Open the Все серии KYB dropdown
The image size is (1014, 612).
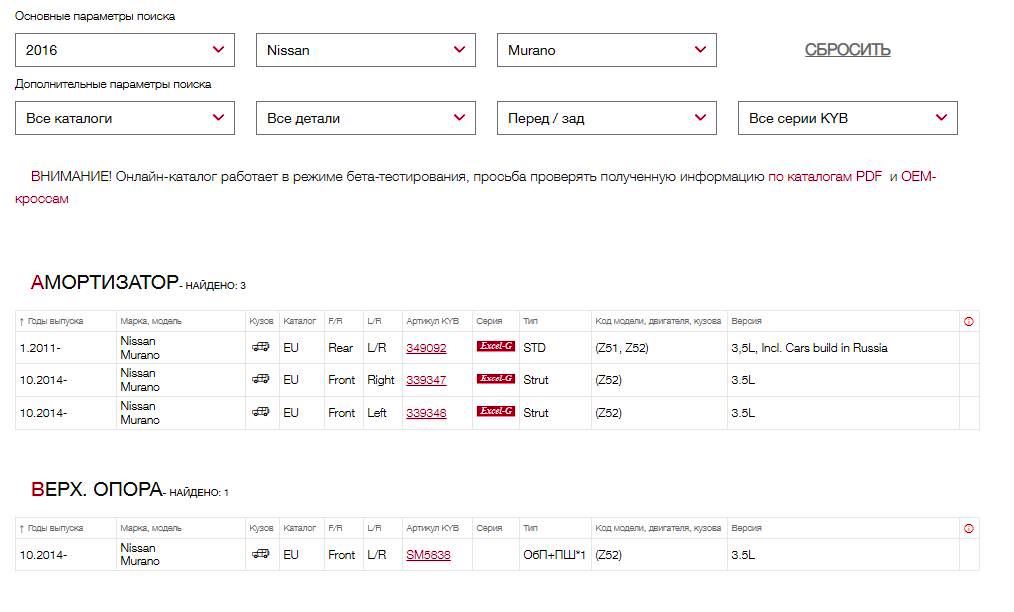point(847,118)
